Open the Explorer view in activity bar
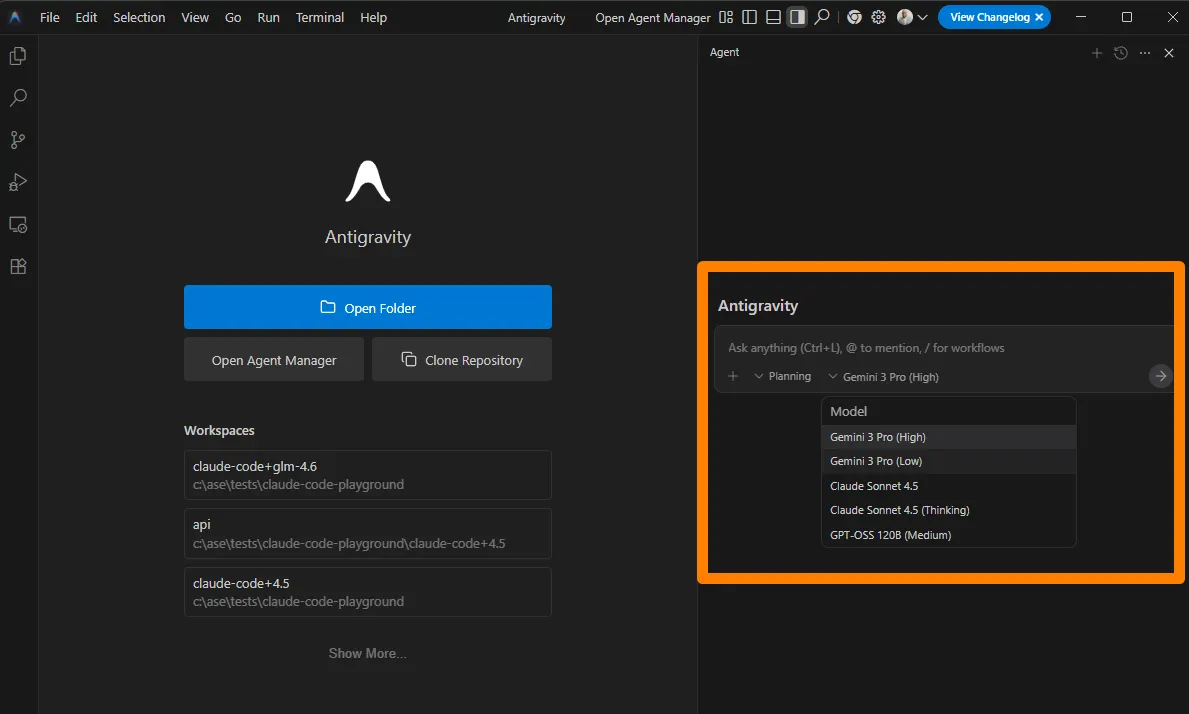The width and height of the screenshot is (1189, 714). pyautogui.click(x=18, y=56)
